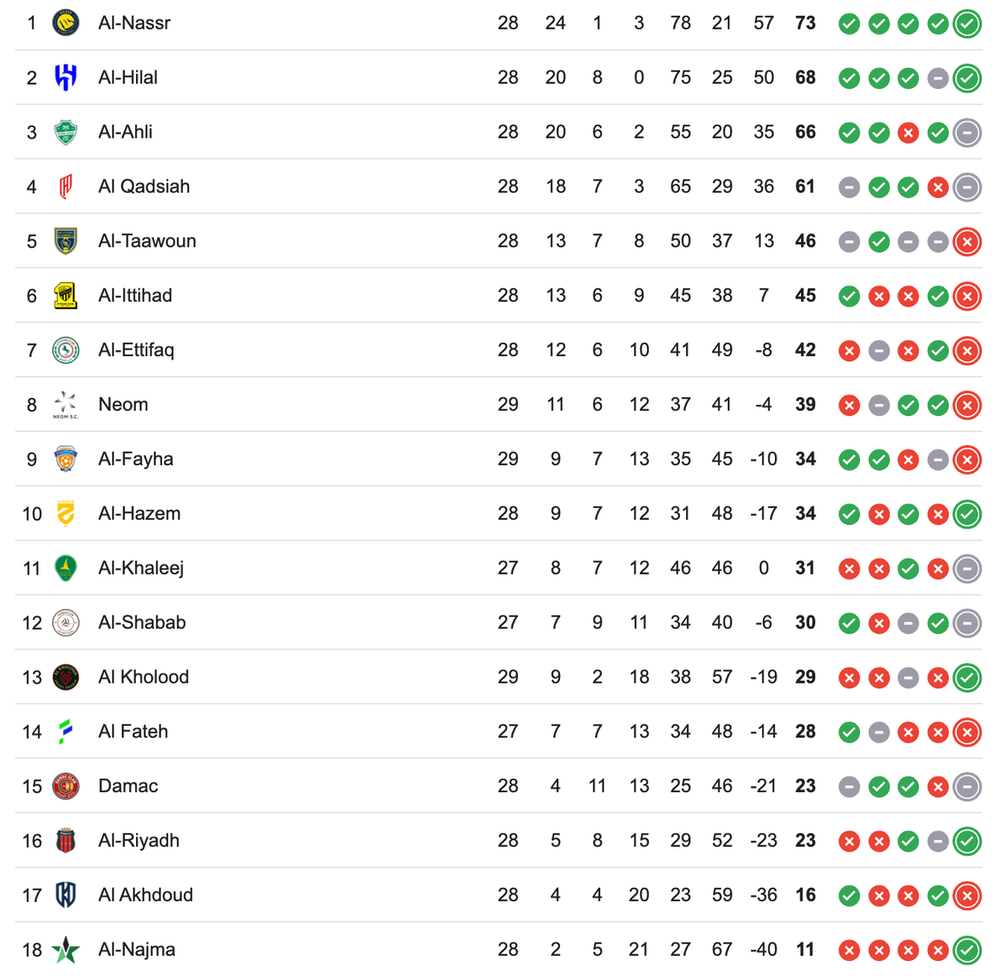
Task: Click the Al-Nassr club logo
Action: coord(66,23)
